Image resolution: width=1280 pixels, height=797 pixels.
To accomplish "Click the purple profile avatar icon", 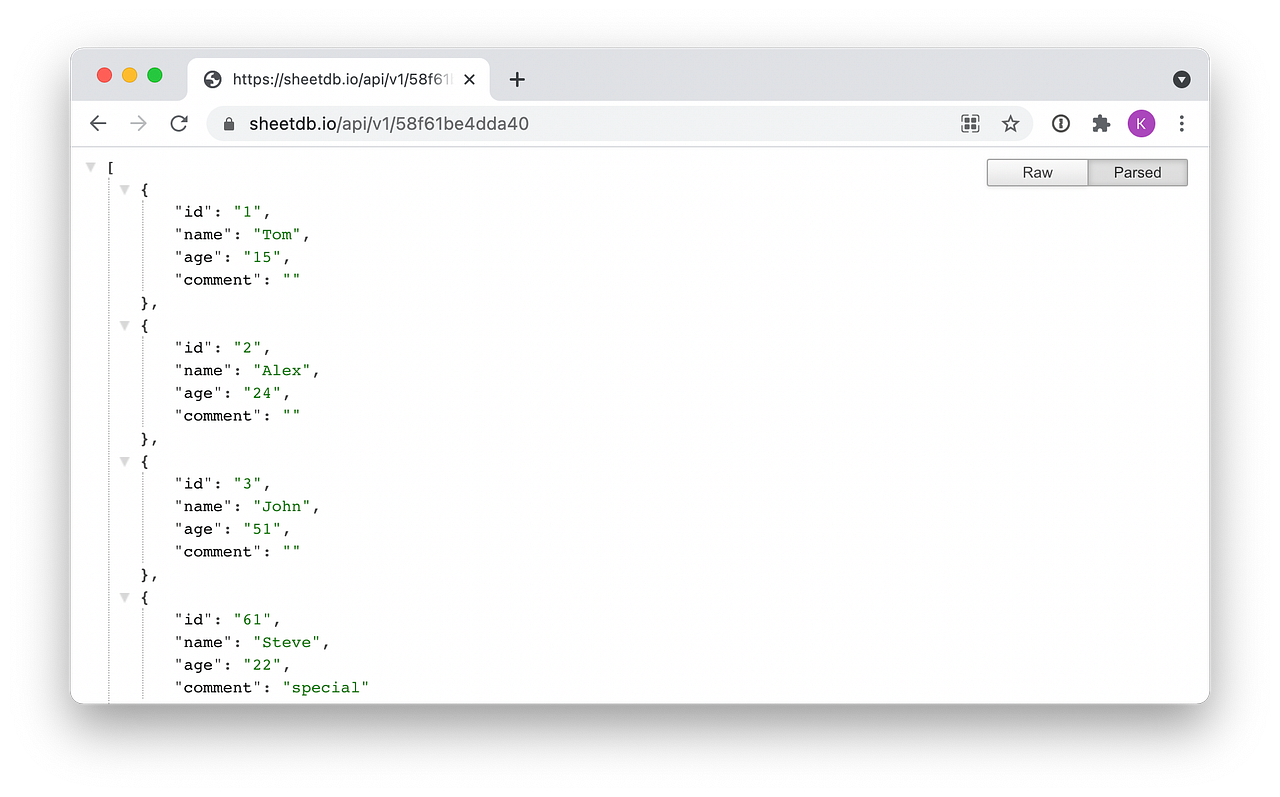I will pos(1141,123).
